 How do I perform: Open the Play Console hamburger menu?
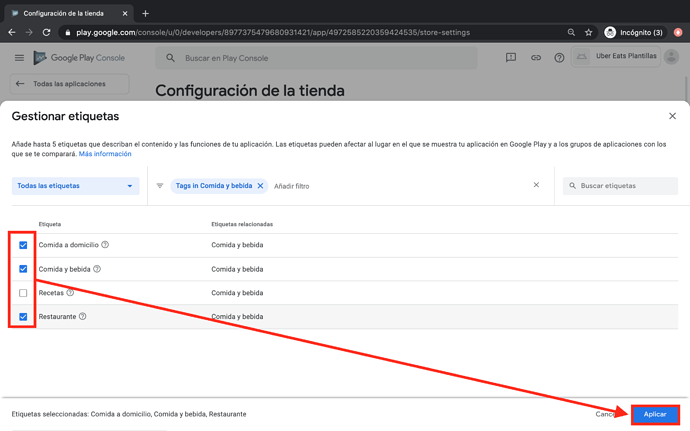coord(19,58)
